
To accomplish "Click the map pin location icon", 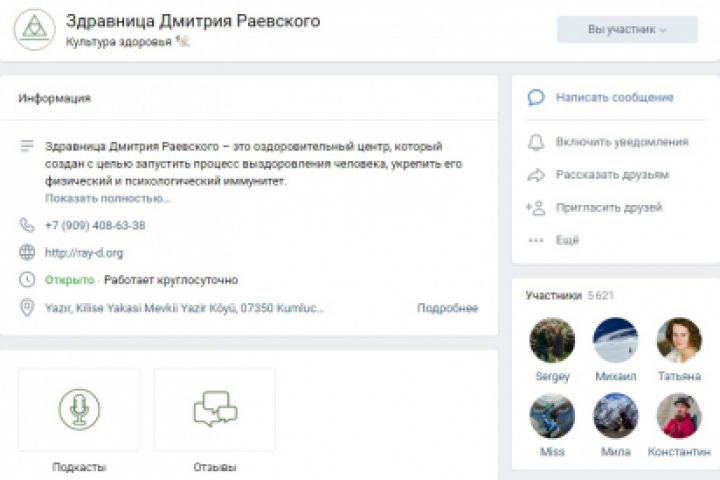I will 27,308.
